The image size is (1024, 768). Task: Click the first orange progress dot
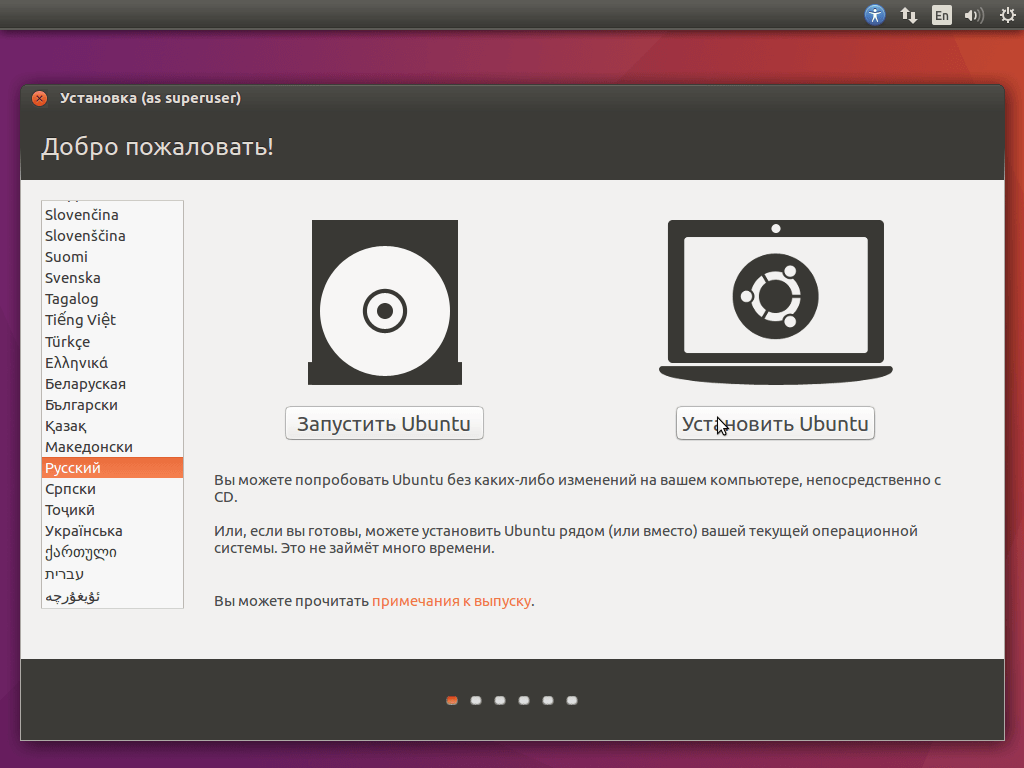[452, 700]
